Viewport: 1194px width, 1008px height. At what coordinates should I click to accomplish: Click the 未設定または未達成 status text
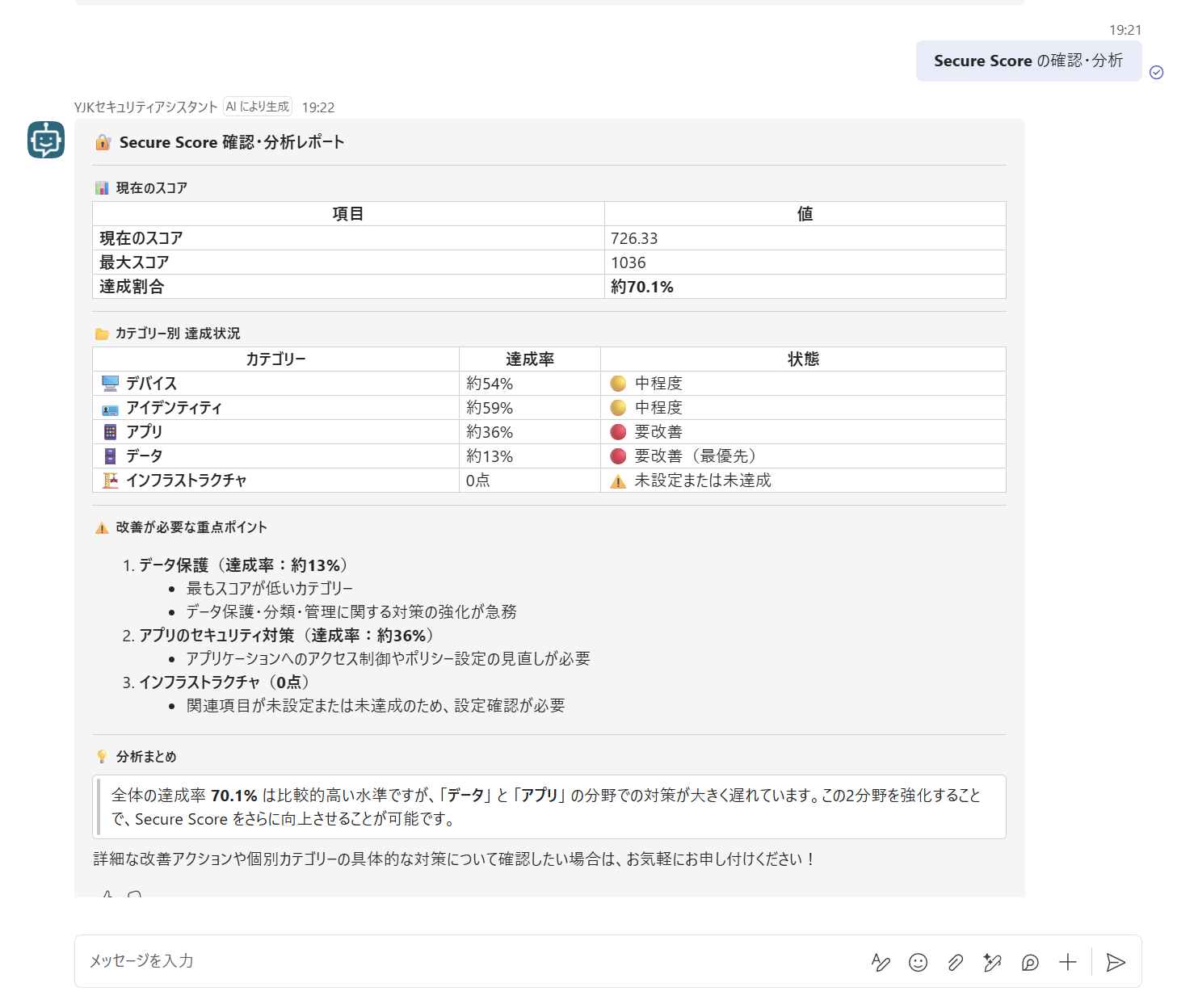click(703, 481)
